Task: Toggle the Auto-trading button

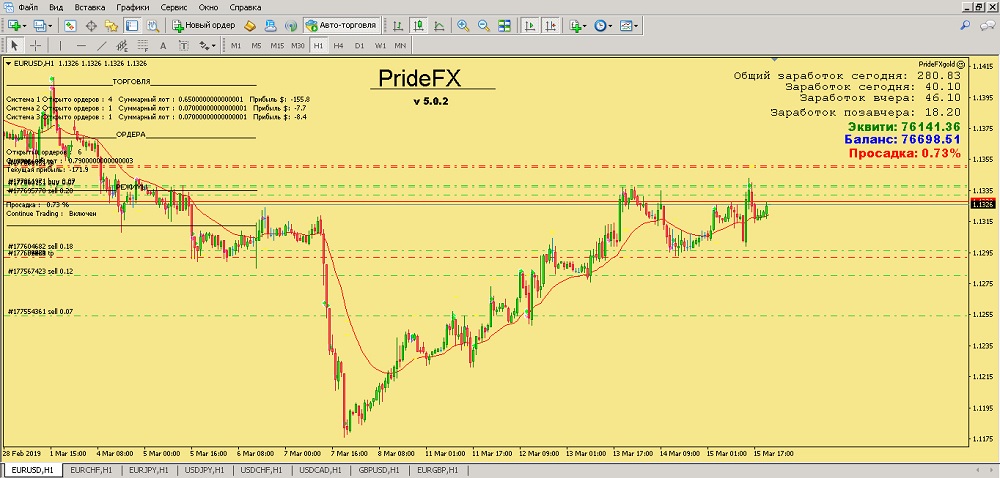Action: tap(340, 25)
